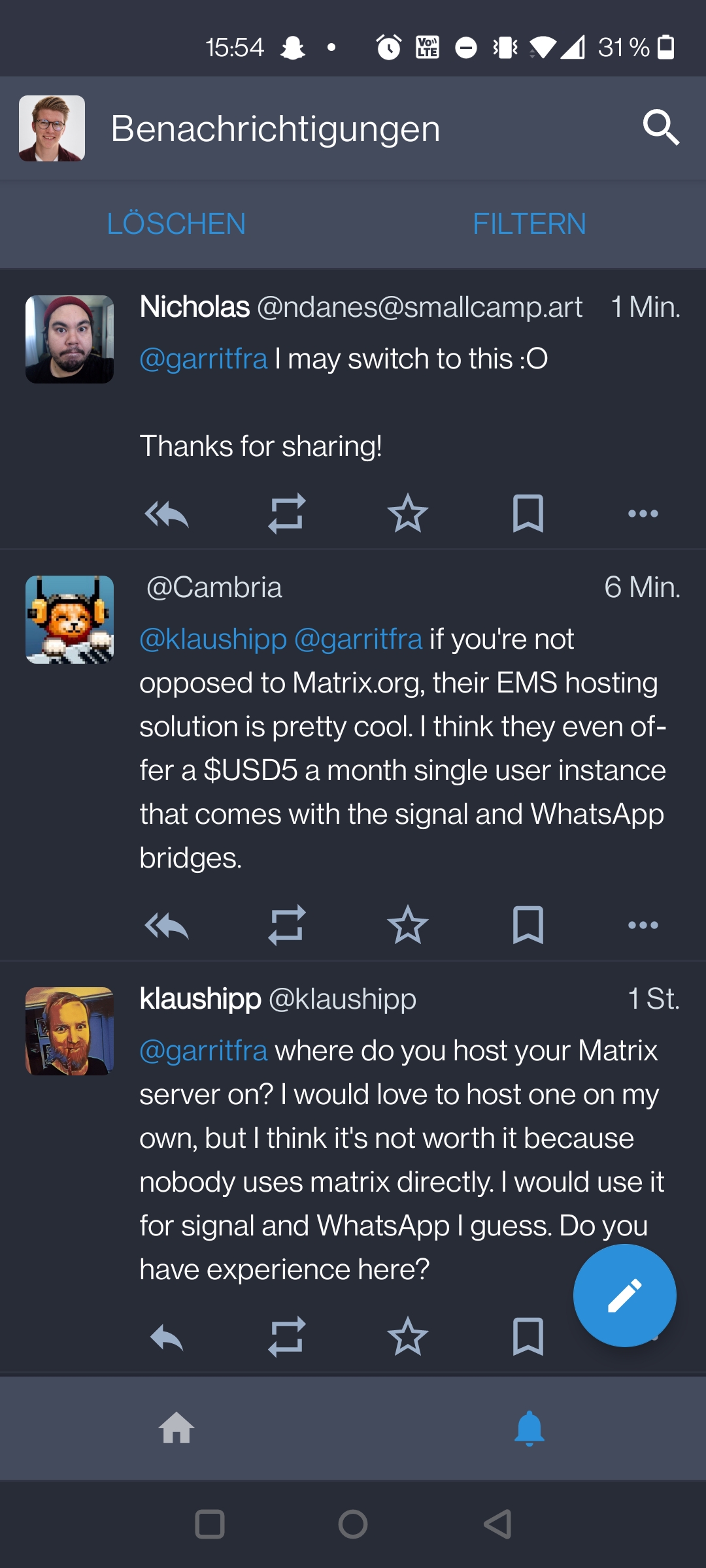This screenshot has height=1568, width=706.
Task: Boost @Cambria's post about Matrix hosting
Action: tap(287, 925)
